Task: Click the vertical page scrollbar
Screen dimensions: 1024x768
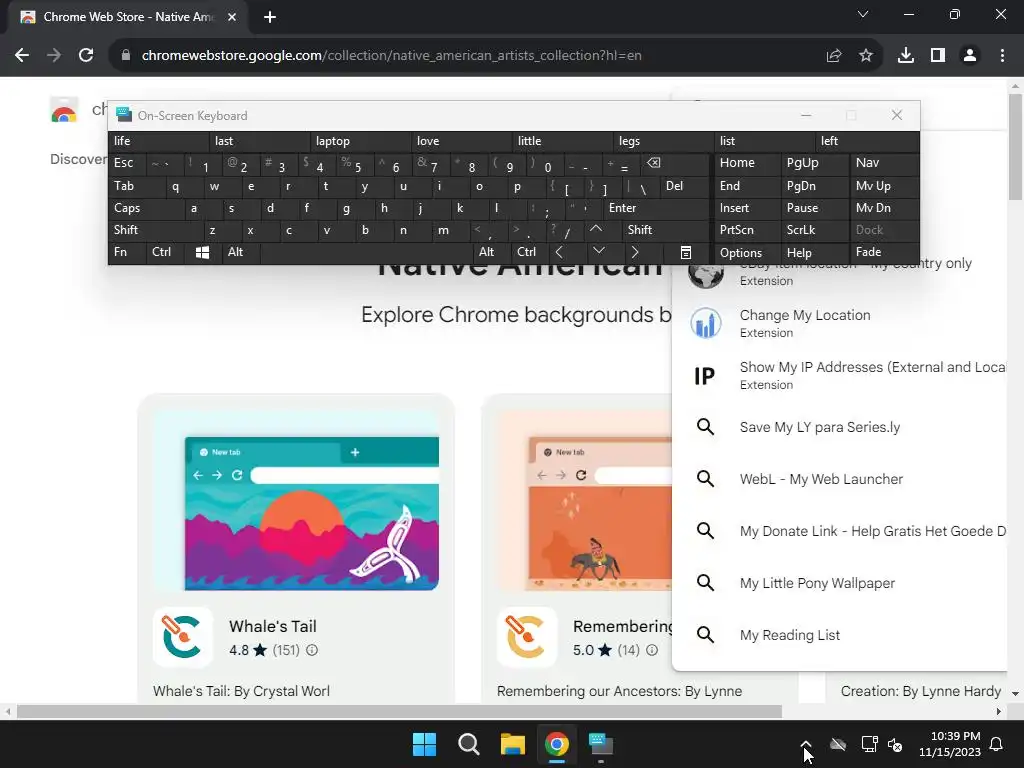Action: [x=1016, y=148]
